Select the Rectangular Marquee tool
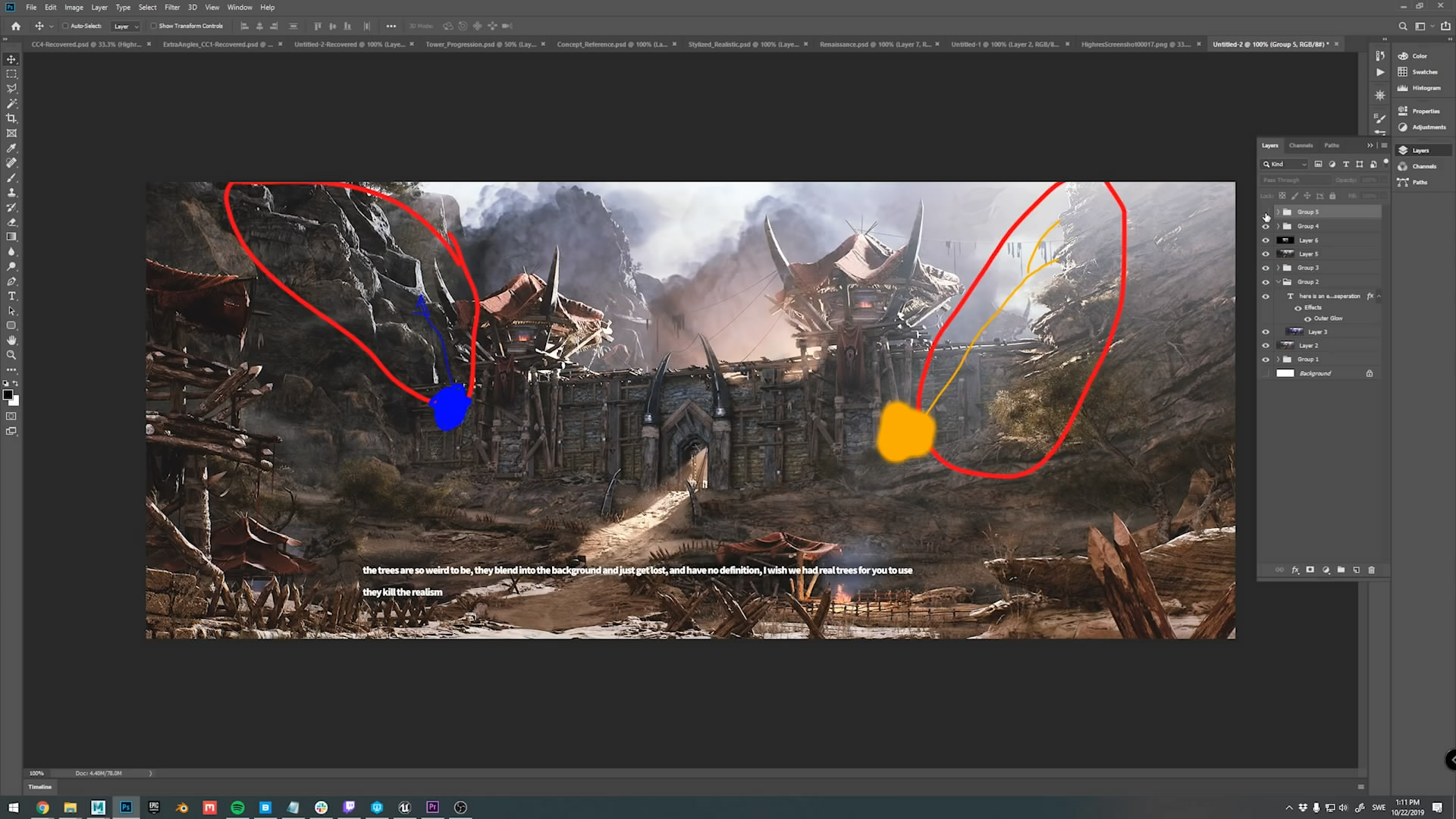This screenshot has width=1456, height=819. pos(11,74)
